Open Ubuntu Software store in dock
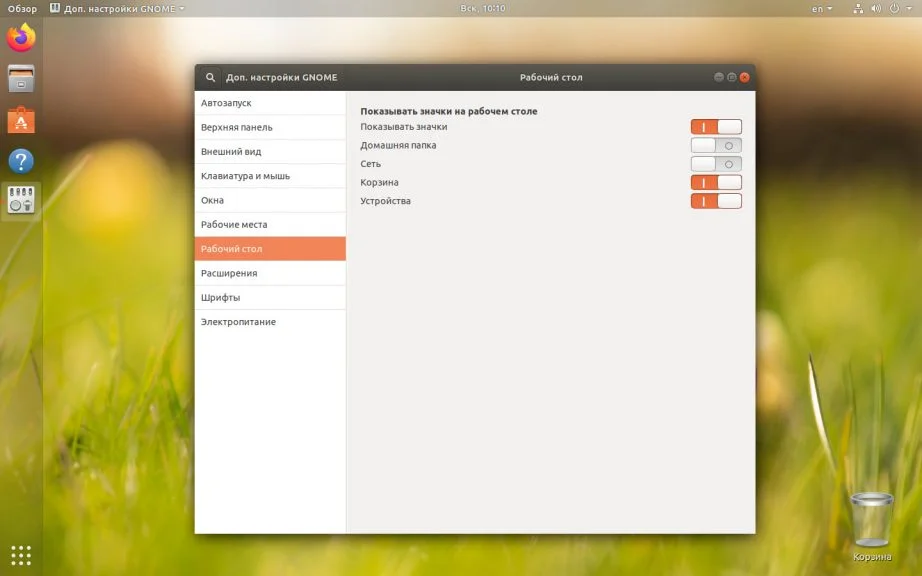The image size is (922, 576). 21,120
